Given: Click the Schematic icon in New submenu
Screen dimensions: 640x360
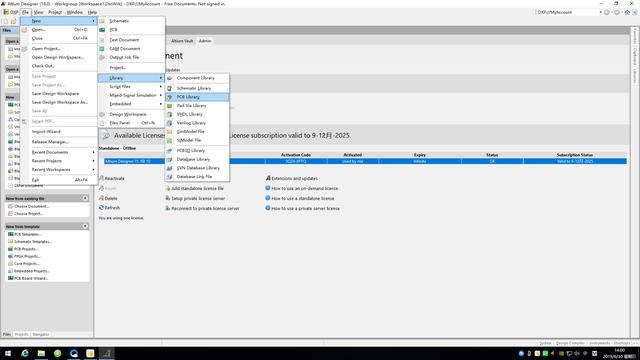Looking at the screenshot, I should (102, 21).
